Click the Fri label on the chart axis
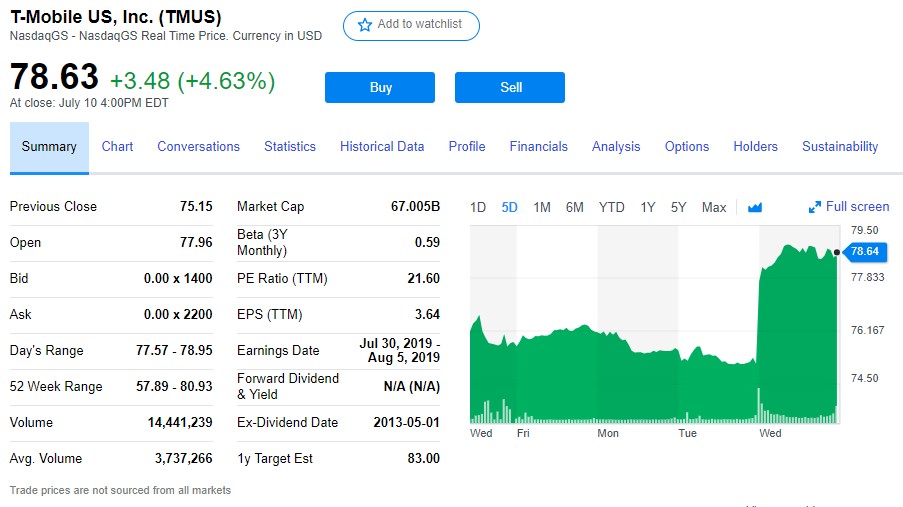This screenshot has height=507, width=903. click(523, 433)
